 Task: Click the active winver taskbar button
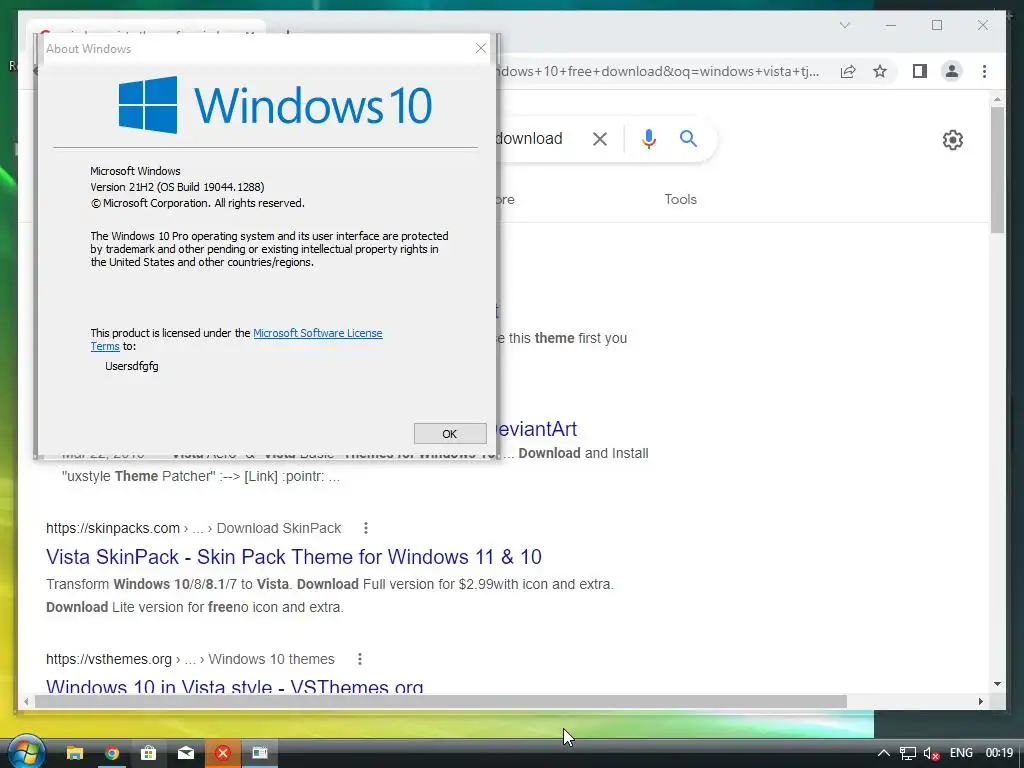(260, 753)
